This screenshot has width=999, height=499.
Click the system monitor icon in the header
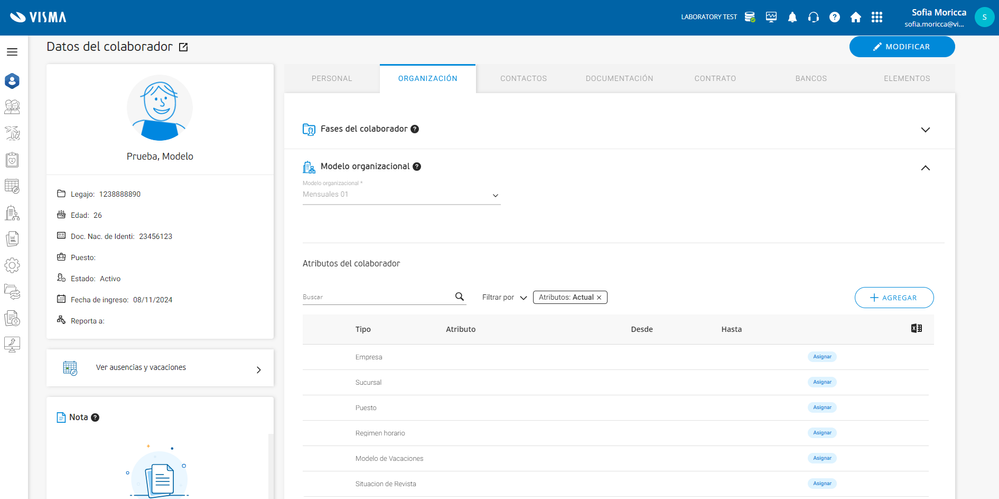(771, 17)
